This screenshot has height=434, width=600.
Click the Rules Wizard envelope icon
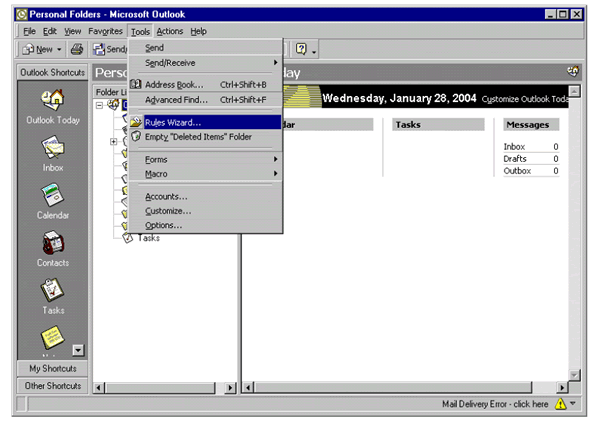pyautogui.click(x=136, y=122)
